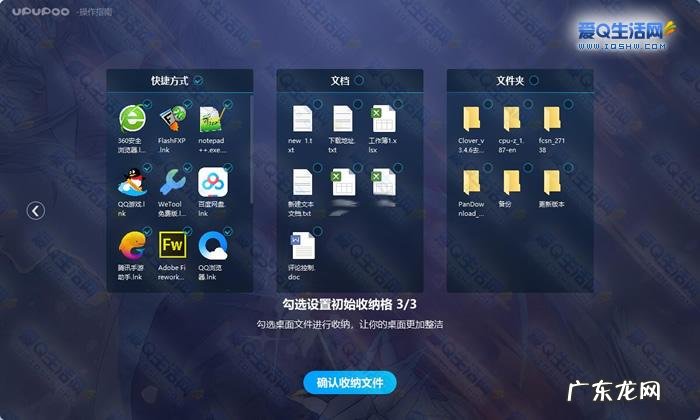700x420 pixels.
Task: Select the FlashFXP.lnk shortcut icon
Action: coord(172,119)
